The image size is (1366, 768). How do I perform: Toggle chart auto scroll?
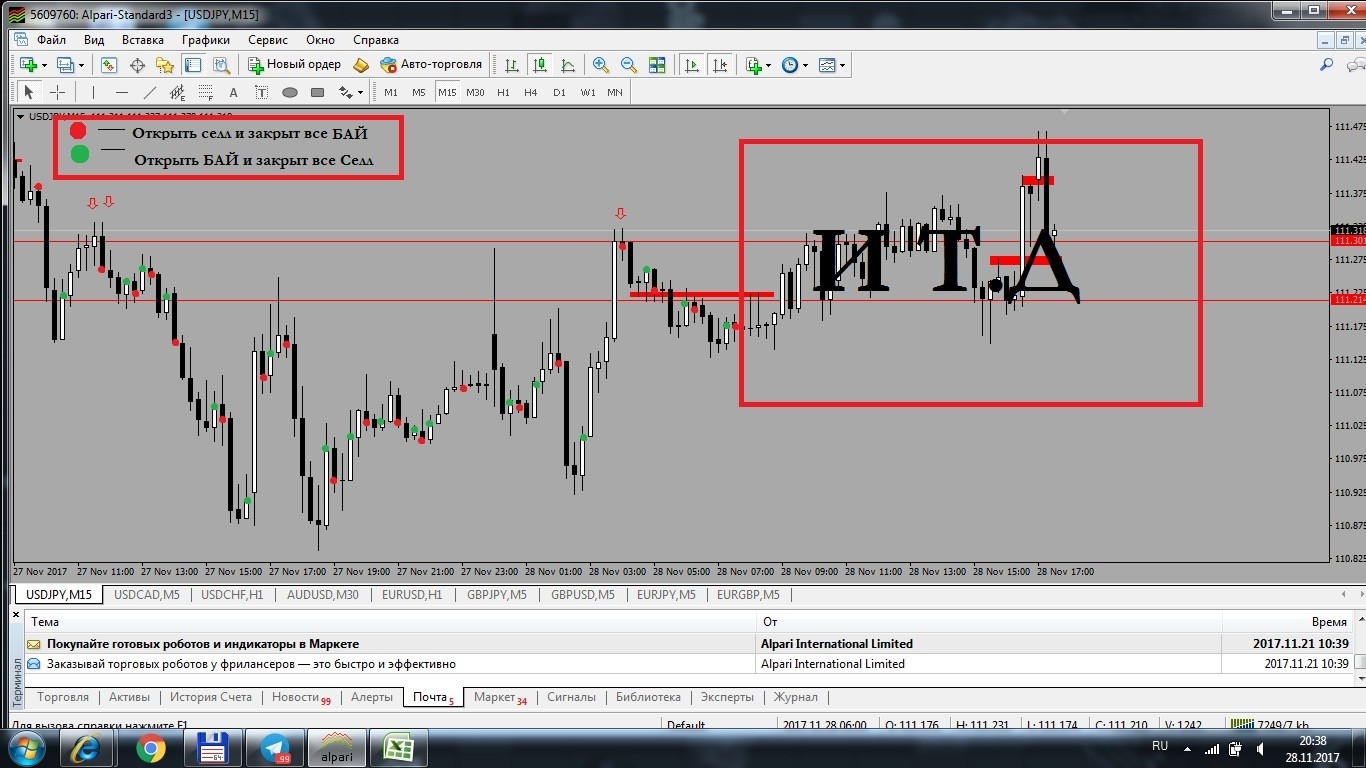691,65
